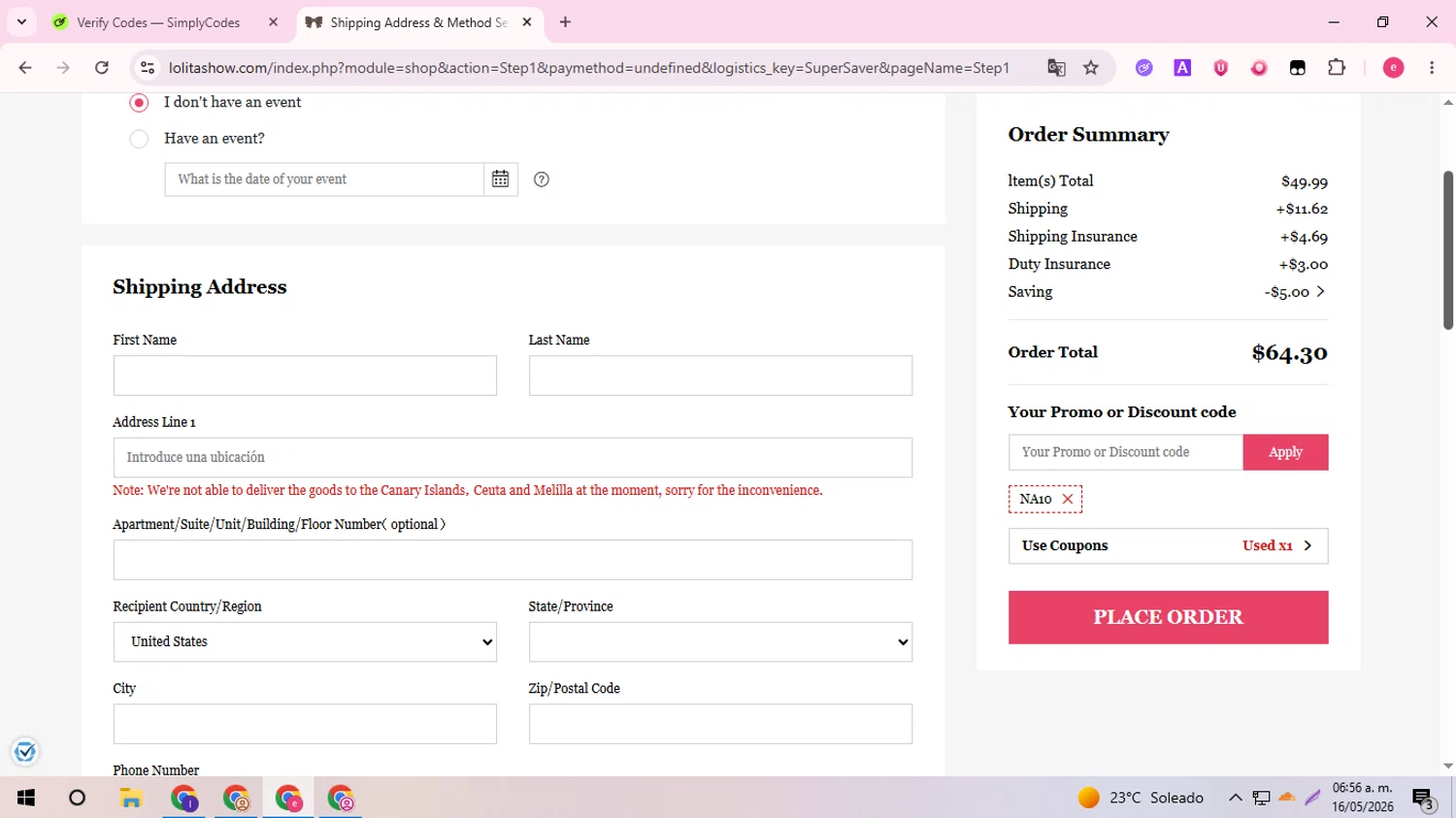Expand the Saving details chevron
The height and width of the screenshot is (818, 1456).
1320,292
